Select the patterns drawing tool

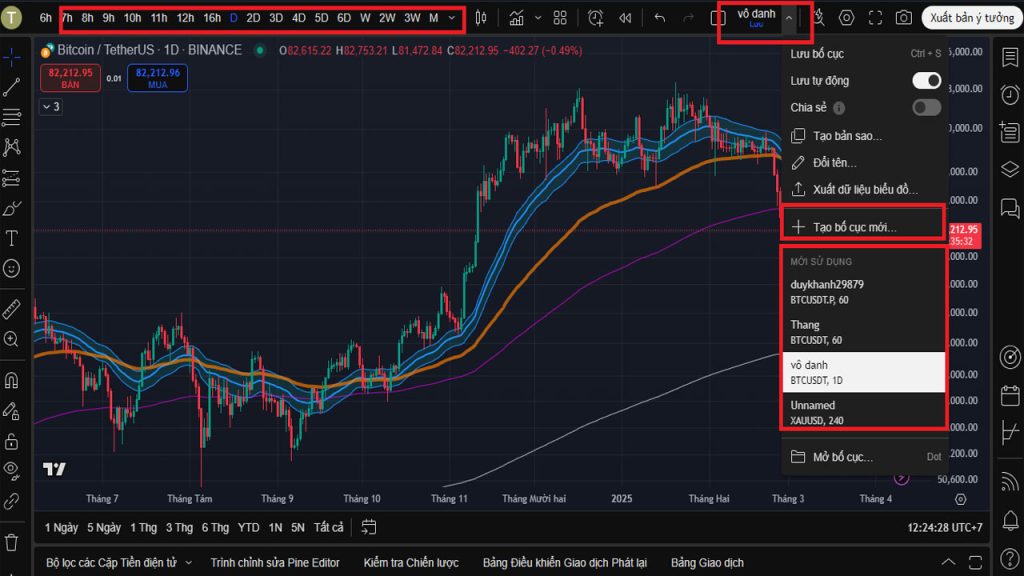click(x=12, y=148)
